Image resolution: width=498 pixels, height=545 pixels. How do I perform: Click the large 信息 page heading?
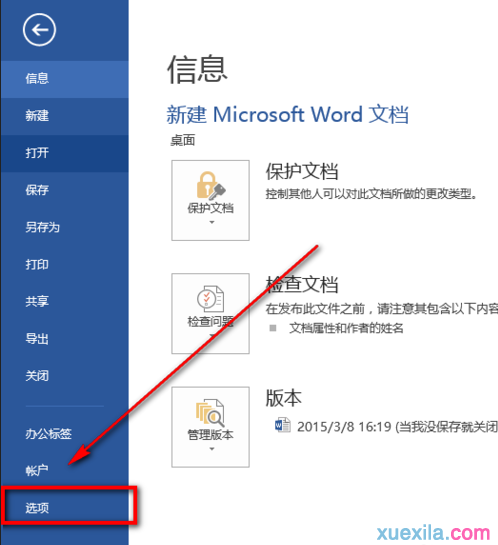pos(197,70)
